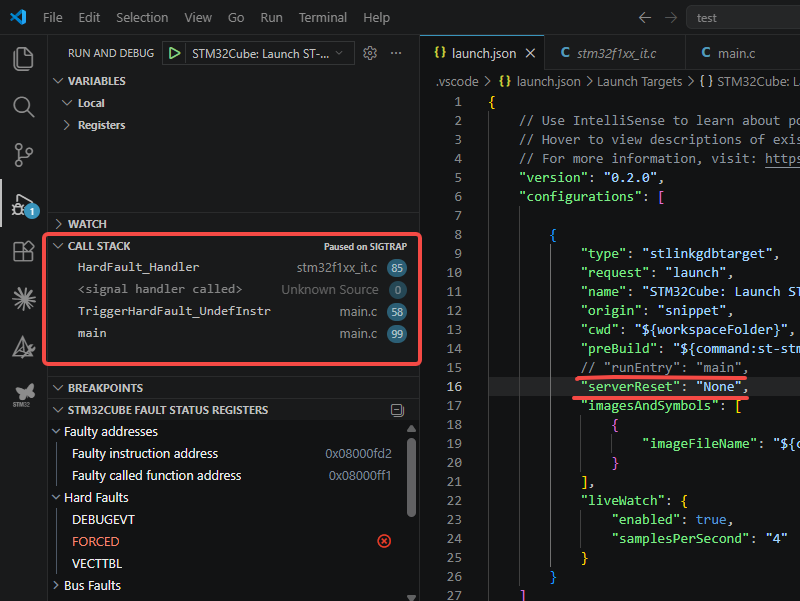Open launch.json via the gear icon
The image size is (800, 601).
370,53
